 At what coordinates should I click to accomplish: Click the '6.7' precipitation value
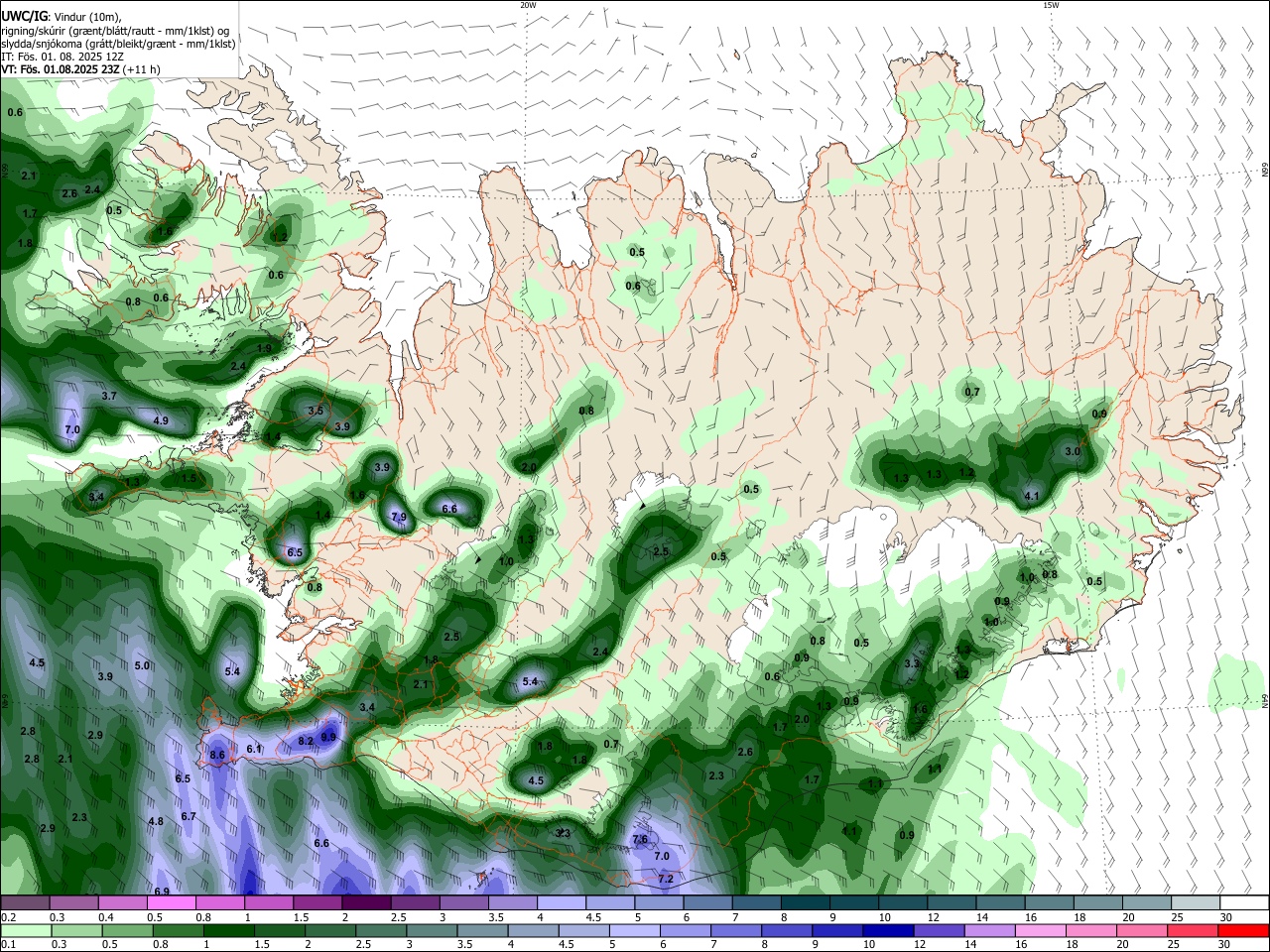189,816
